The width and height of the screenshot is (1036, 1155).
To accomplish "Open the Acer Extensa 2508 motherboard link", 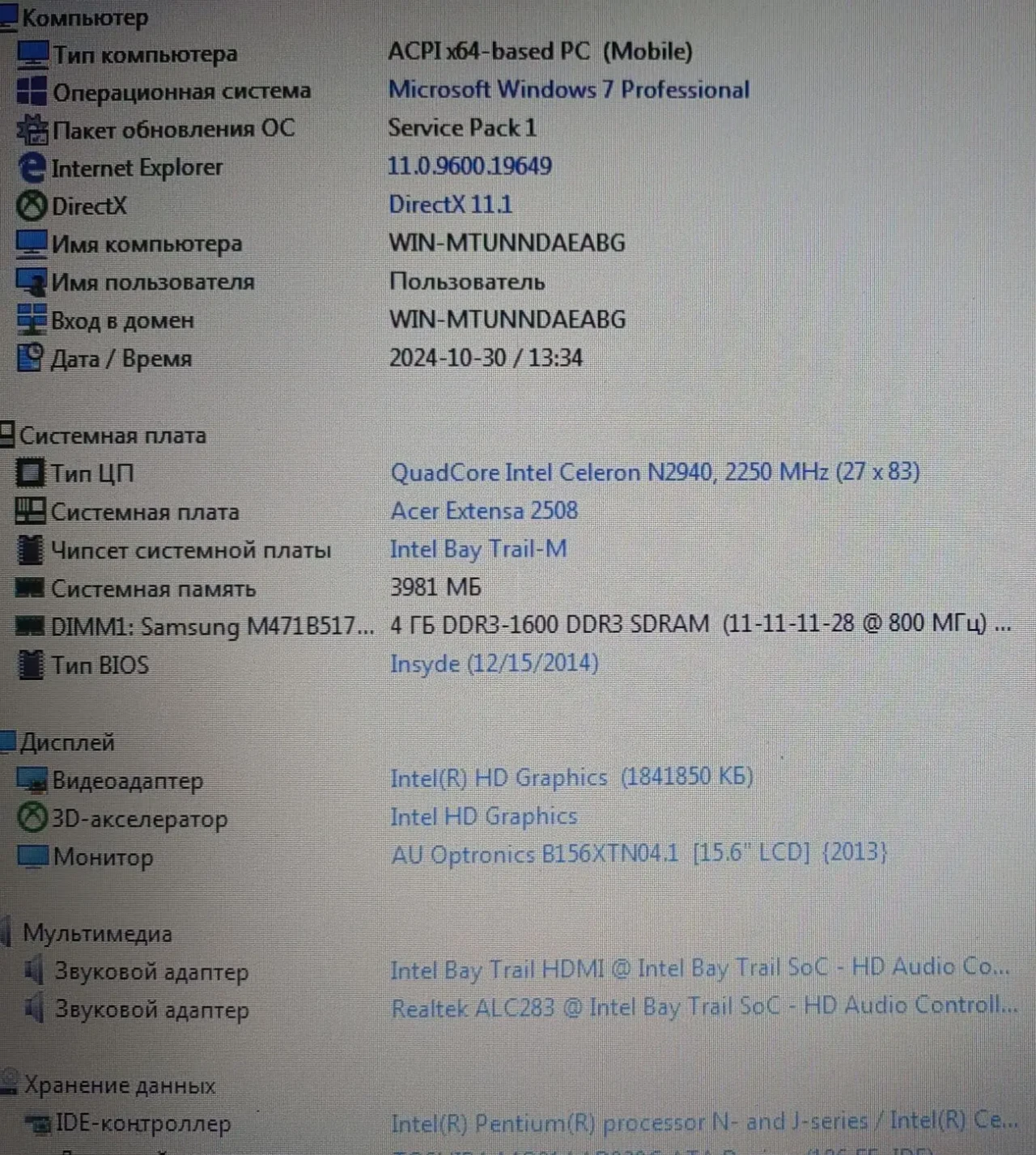I will [483, 510].
